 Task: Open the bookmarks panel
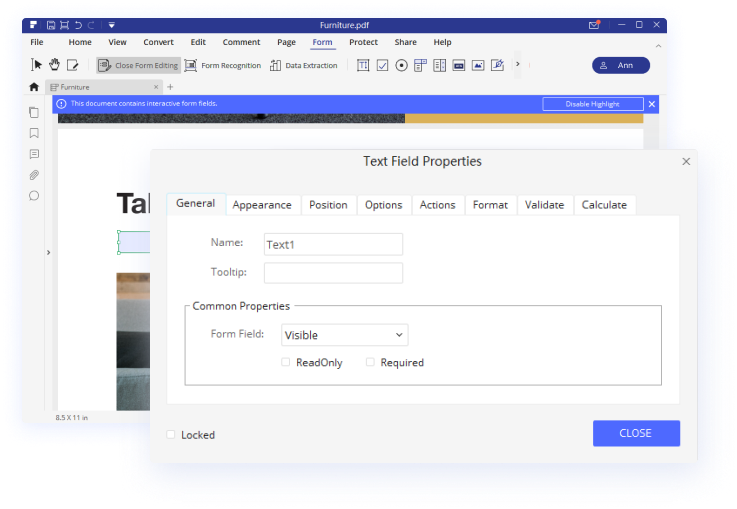34,133
